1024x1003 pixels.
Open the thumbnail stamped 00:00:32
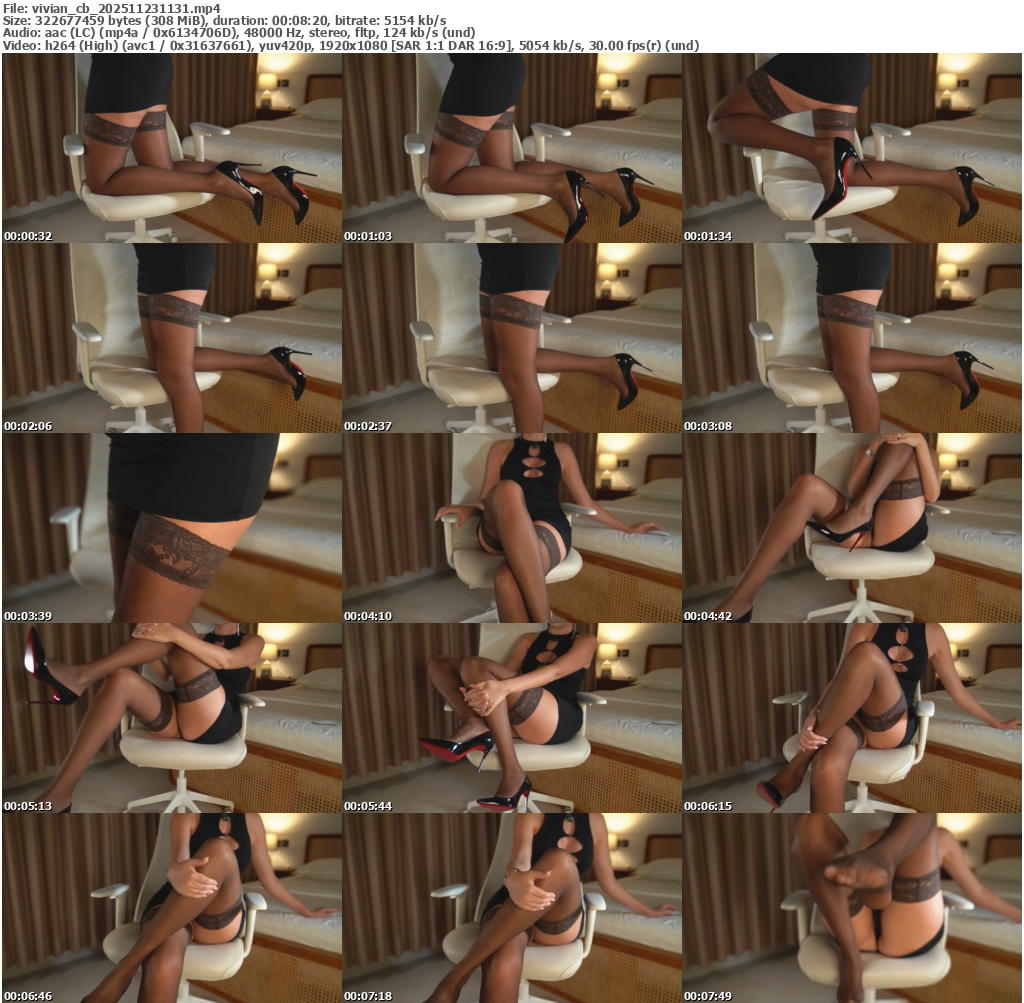[x=172, y=148]
